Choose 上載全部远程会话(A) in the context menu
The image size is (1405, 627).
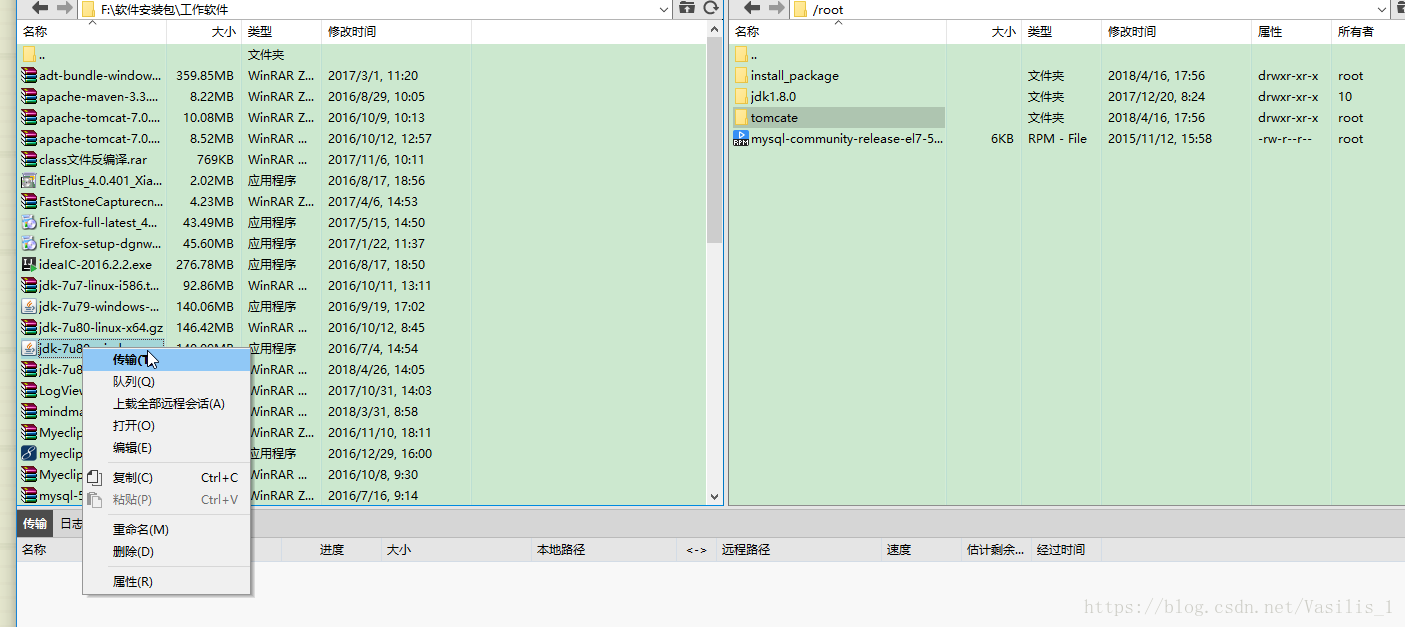coord(166,404)
